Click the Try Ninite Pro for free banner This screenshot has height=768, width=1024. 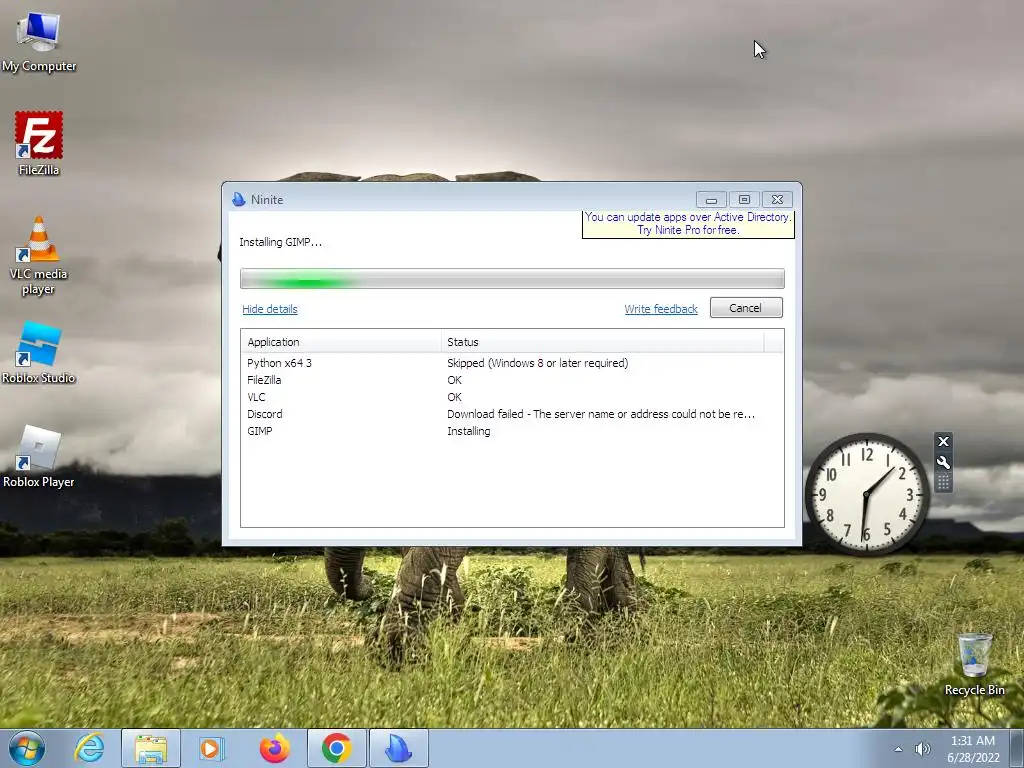point(688,223)
